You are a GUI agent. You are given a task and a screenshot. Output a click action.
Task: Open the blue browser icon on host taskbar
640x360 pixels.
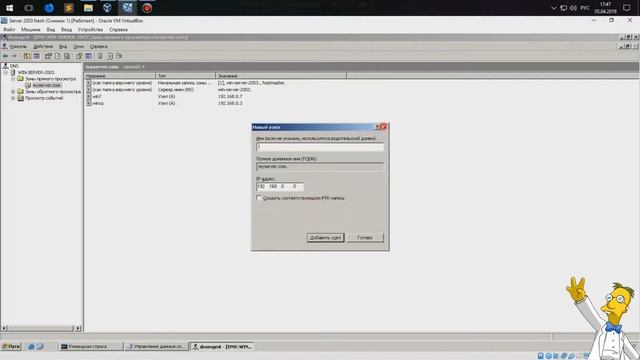[x=49, y=8]
